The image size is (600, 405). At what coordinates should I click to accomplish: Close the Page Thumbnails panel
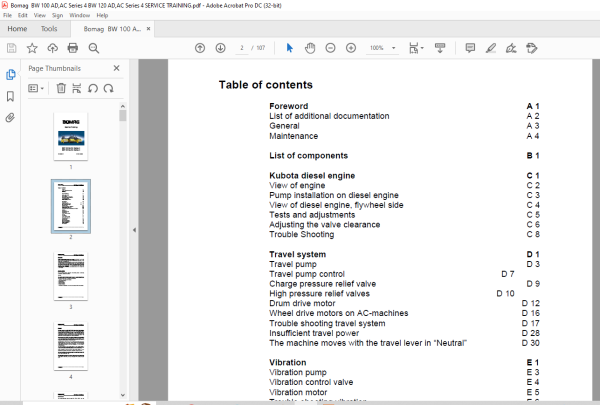tap(117, 68)
